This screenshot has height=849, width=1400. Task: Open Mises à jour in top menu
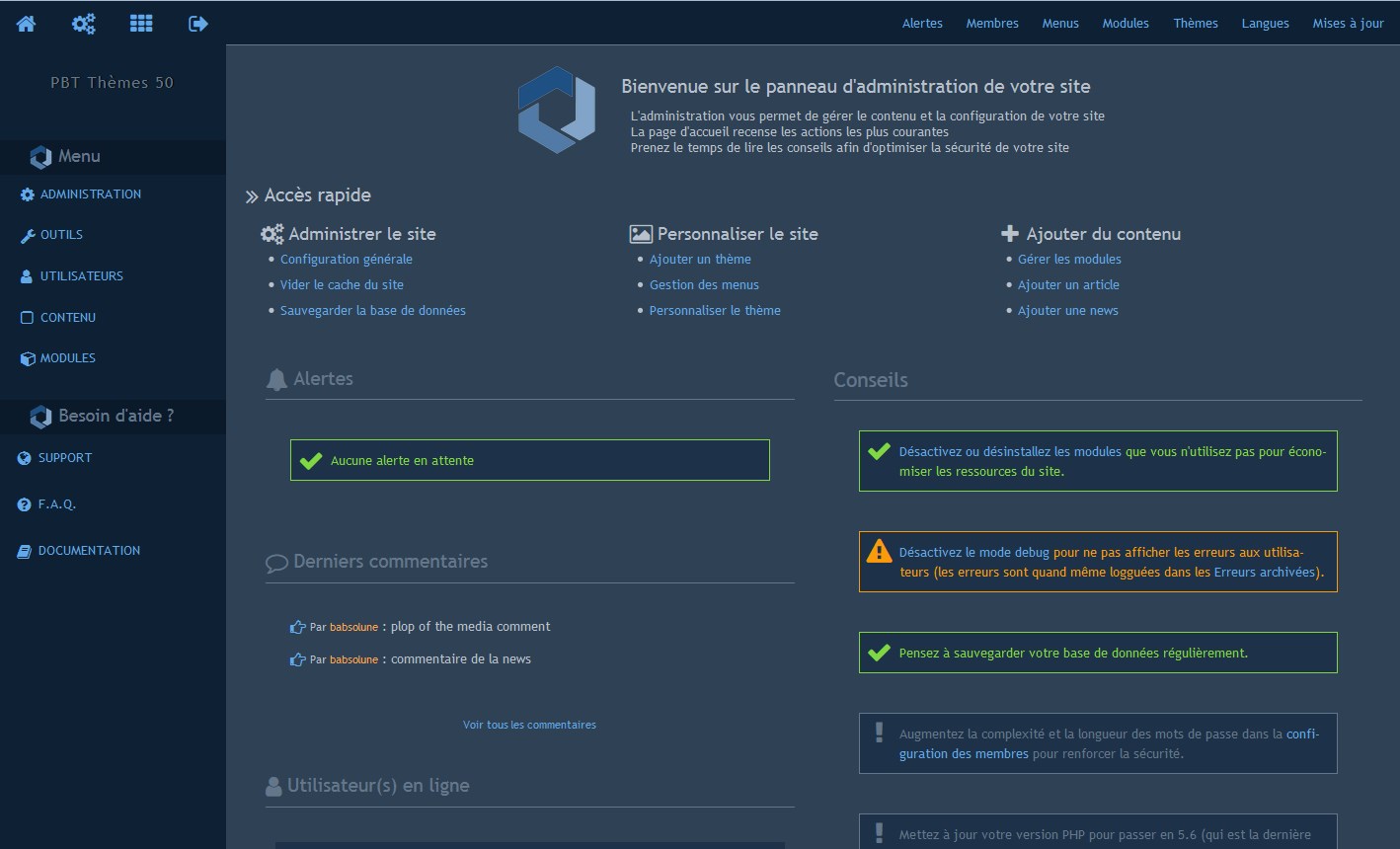(x=1349, y=24)
